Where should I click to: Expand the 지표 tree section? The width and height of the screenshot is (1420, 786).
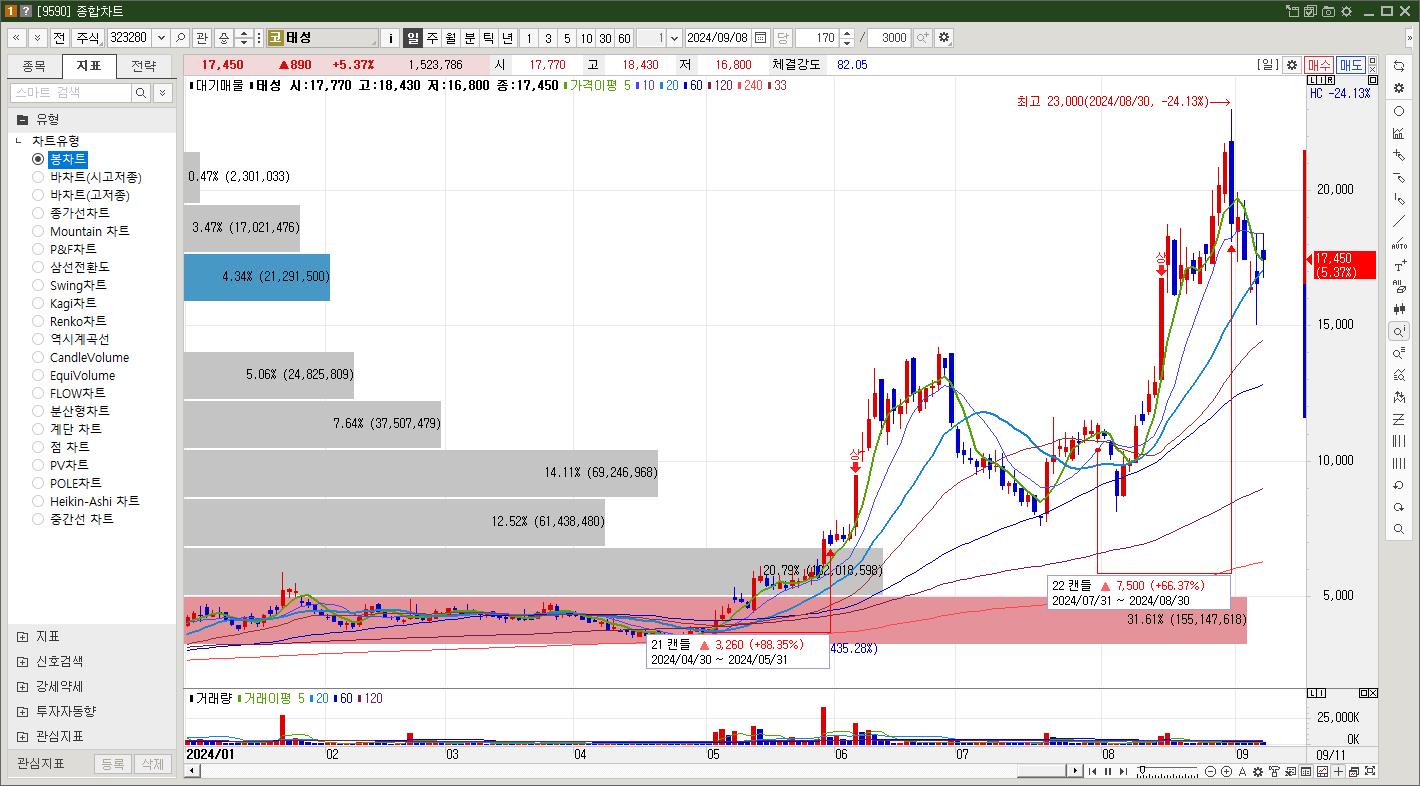point(22,636)
